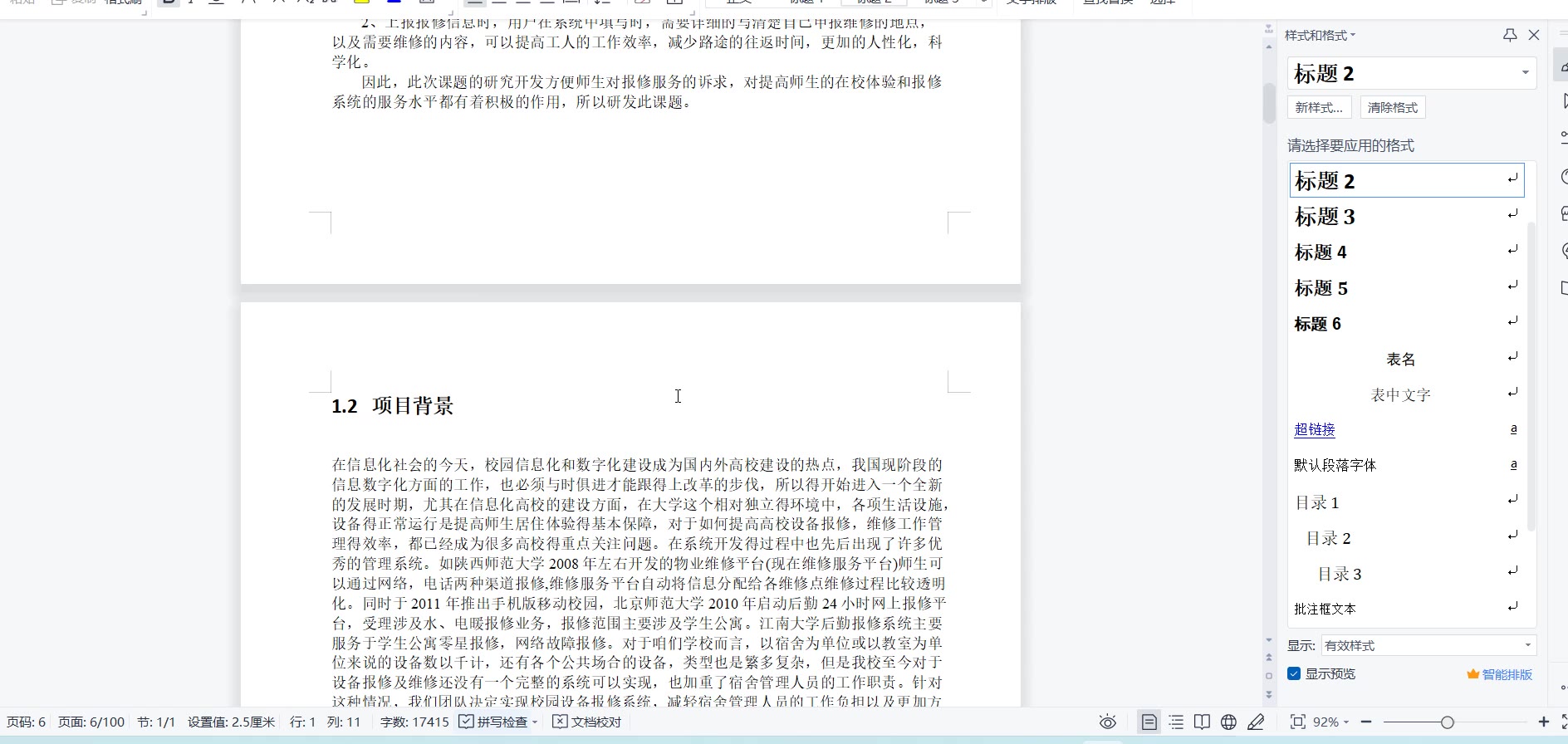Apply the 目录 1 style
The image size is (1568, 744).
pos(1406,502)
